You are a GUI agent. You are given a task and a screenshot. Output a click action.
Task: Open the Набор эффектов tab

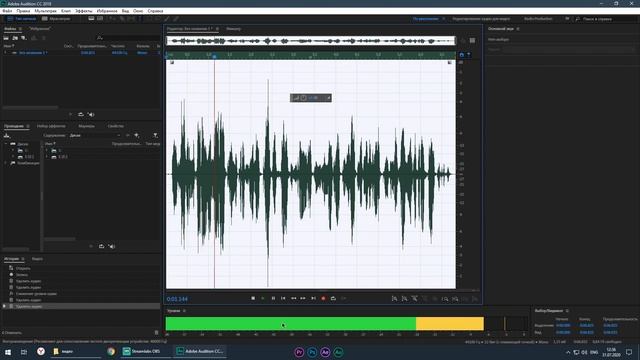tap(51, 126)
